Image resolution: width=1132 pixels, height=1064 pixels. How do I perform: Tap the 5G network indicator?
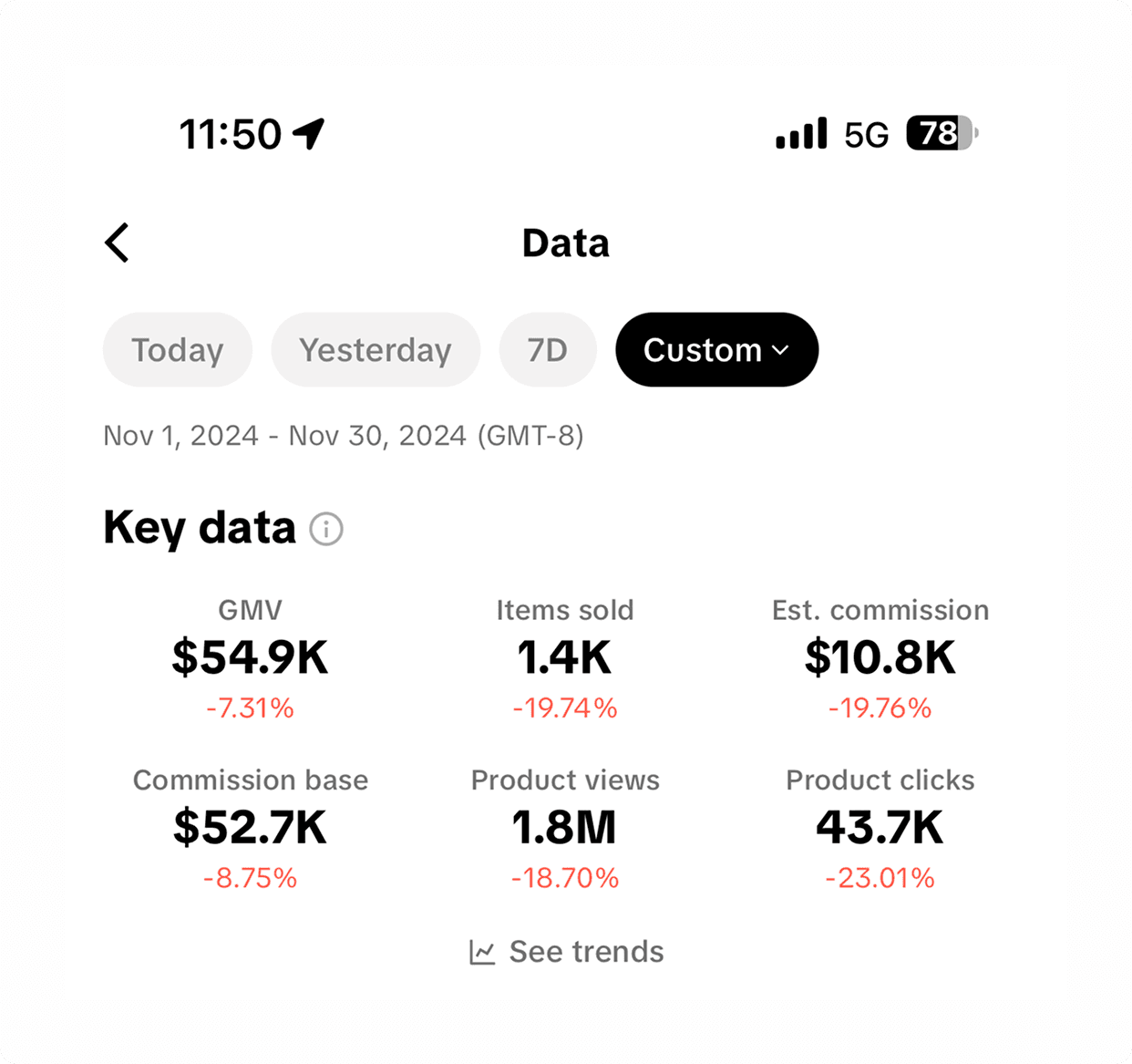click(866, 135)
